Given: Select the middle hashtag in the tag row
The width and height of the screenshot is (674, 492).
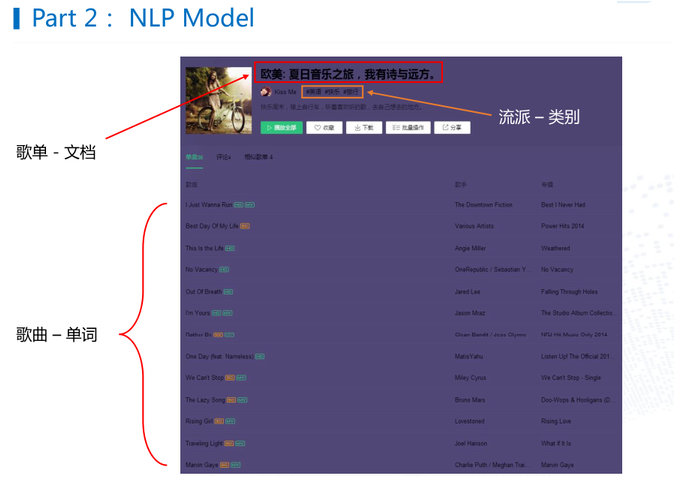Looking at the screenshot, I should (x=332, y=92).
